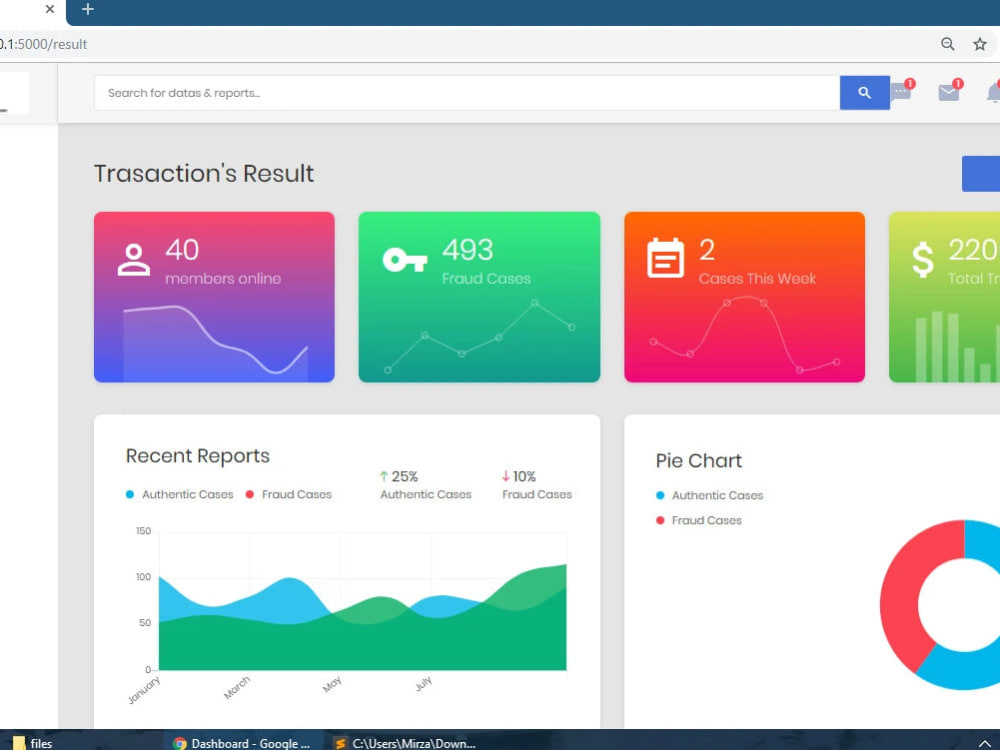Bookmark page with star icon

[980, 44]
